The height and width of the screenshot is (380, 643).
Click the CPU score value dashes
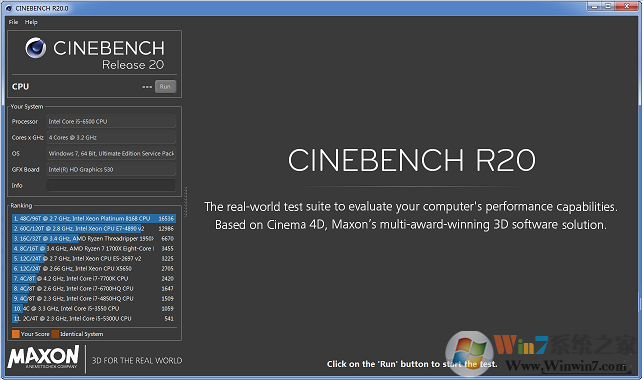pos(147,87)
